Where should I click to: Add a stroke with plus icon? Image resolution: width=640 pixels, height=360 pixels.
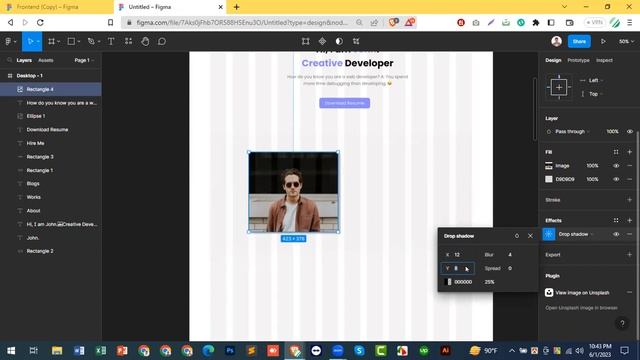[629, 200]
